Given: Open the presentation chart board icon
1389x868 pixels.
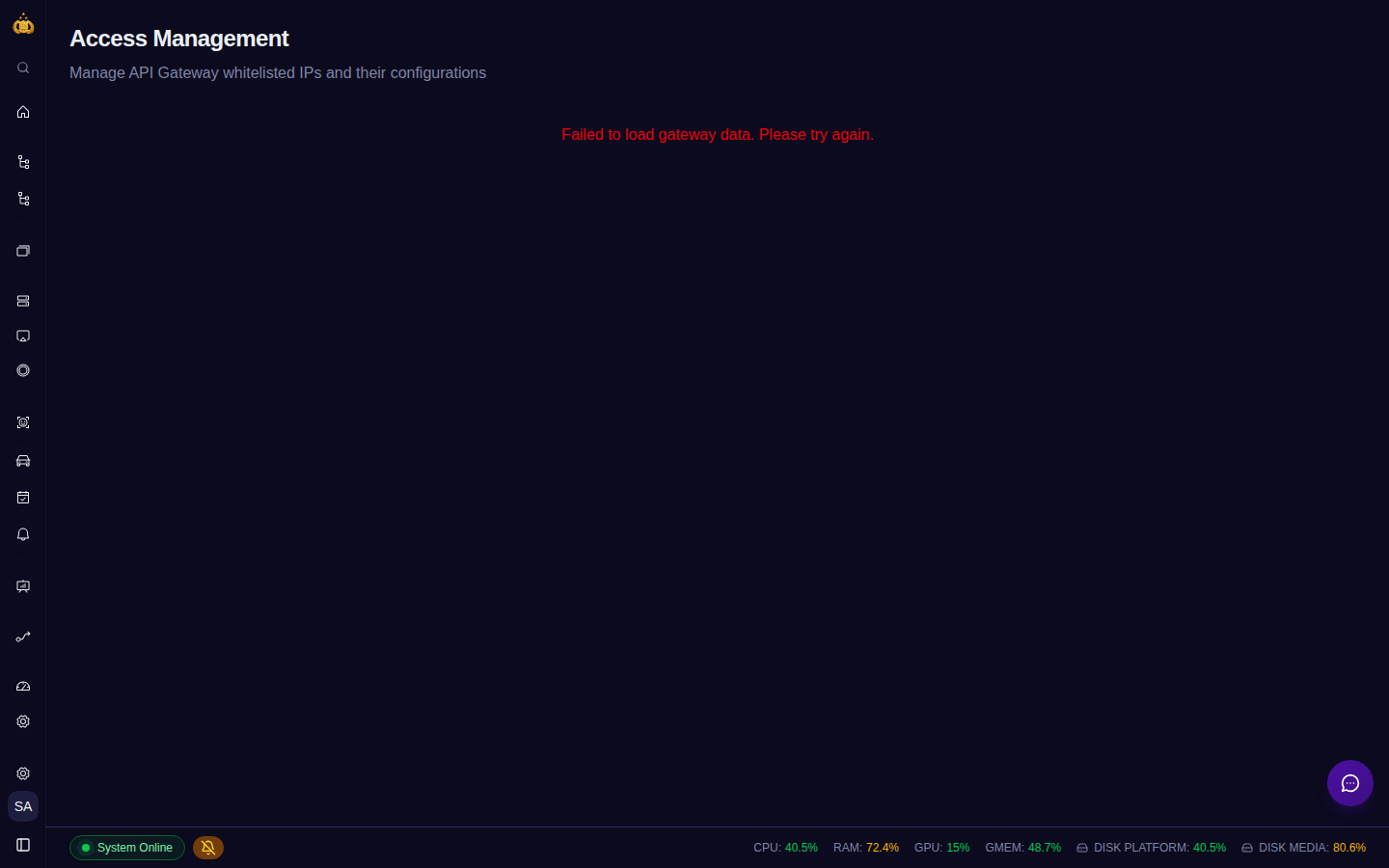Looking at the screenshot, I should pos(23,586).
